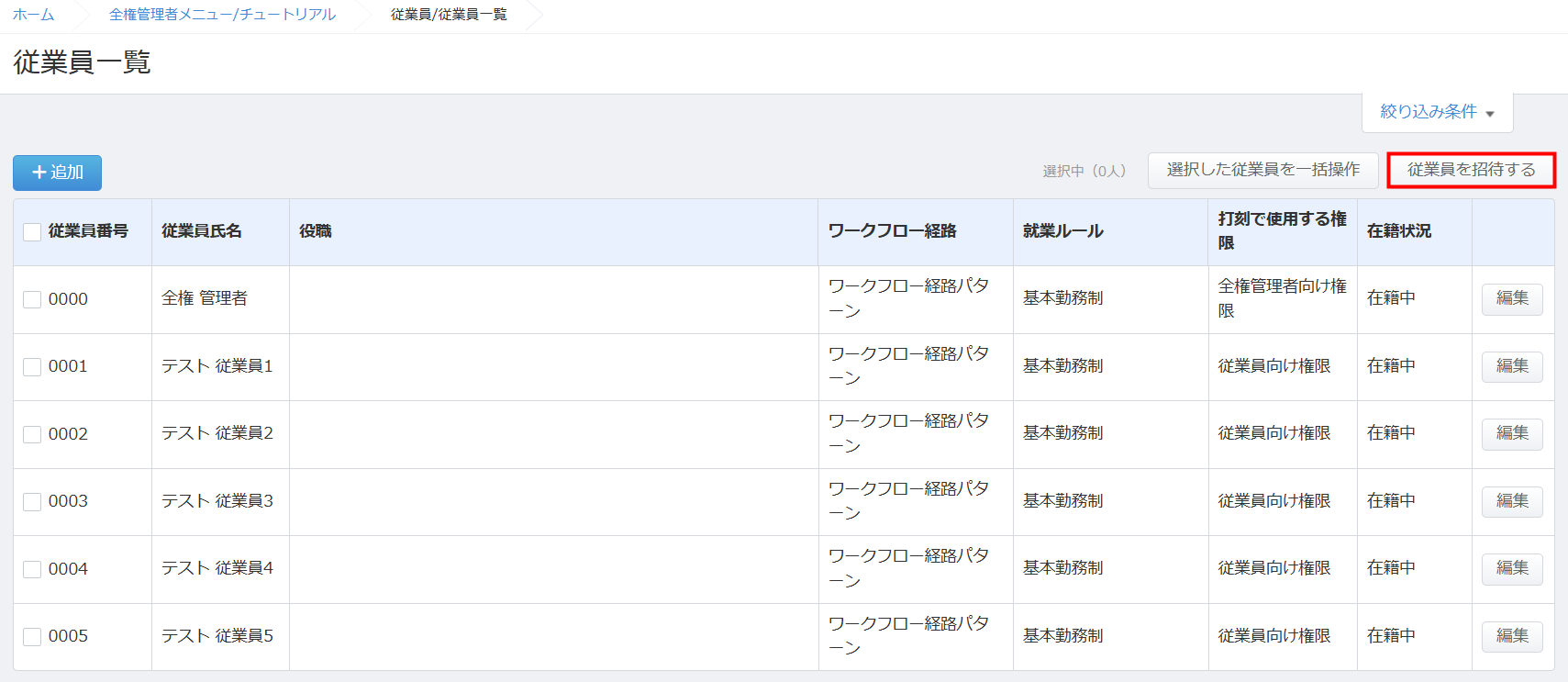Click the blue 追加 add button
The width and height of the screenshot is (1568, 682).
[x=57, y=173]
